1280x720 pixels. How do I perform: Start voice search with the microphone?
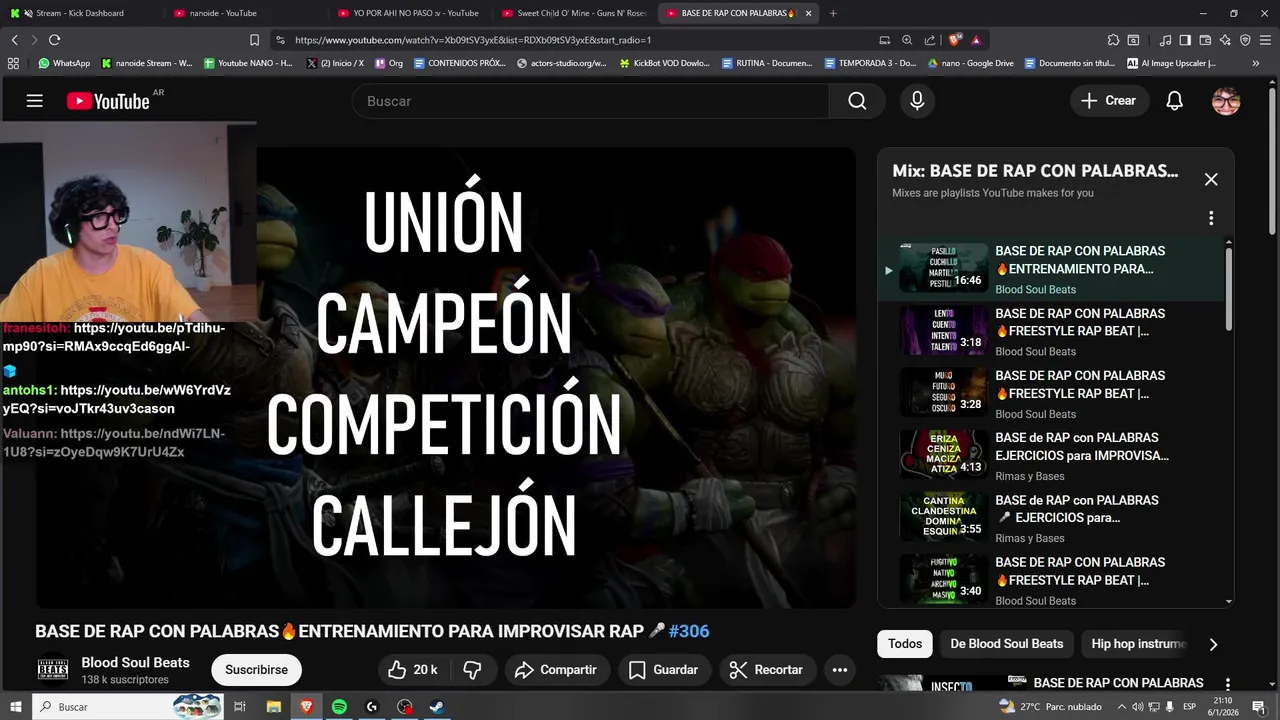[917, 101]
